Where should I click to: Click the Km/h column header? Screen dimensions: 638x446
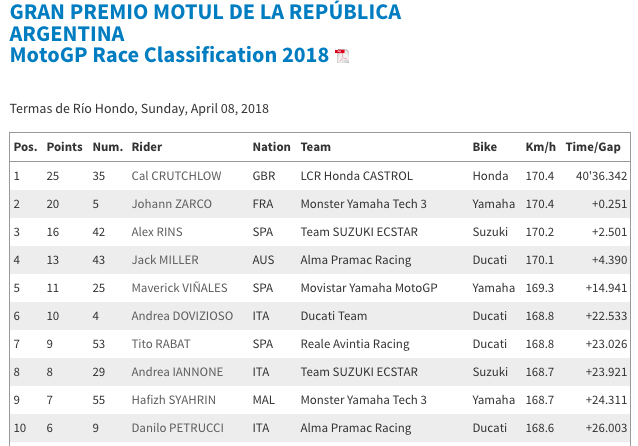tap(539, 147)
